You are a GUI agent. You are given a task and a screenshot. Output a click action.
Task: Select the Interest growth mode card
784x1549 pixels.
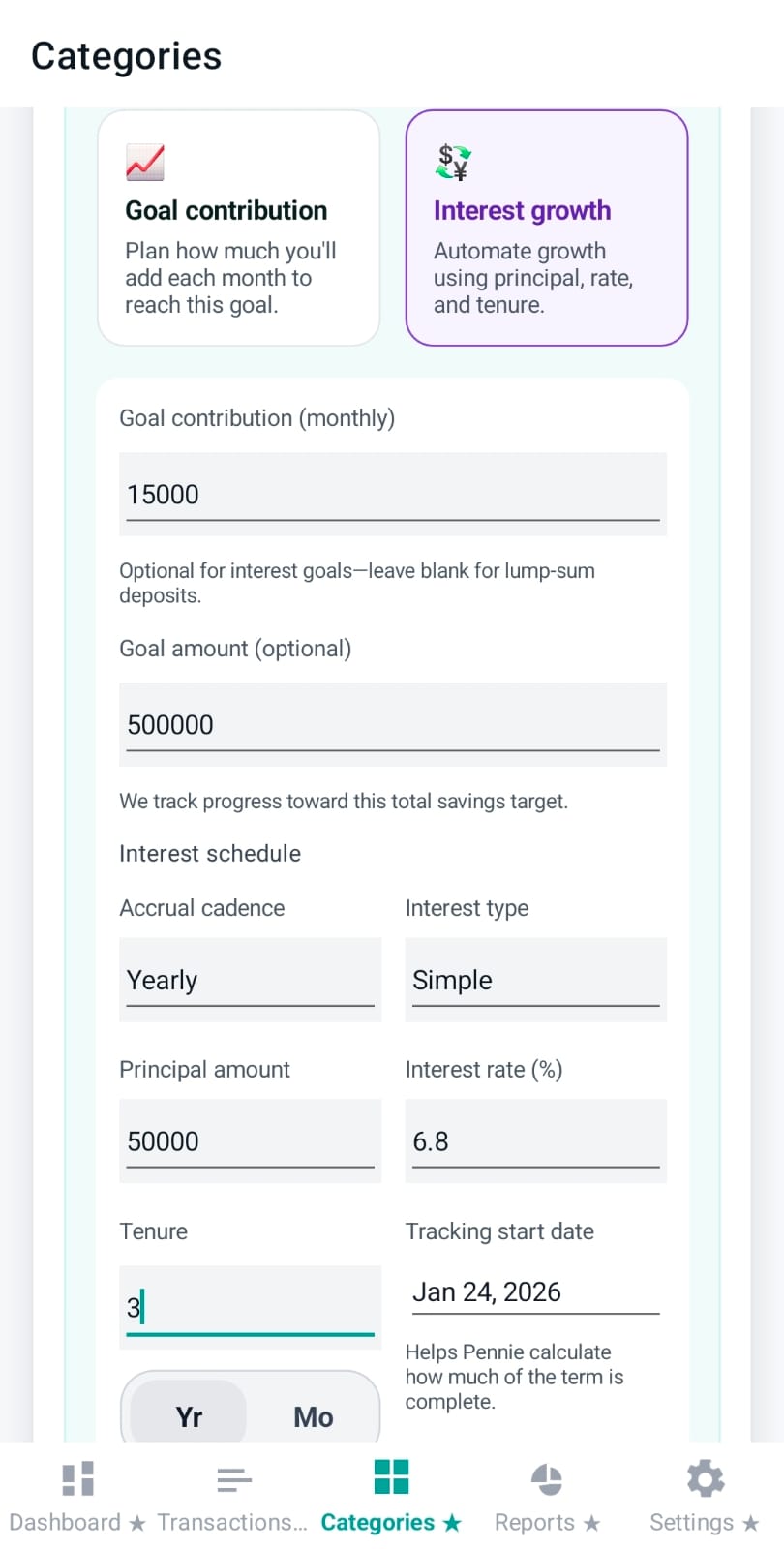(x=546, y=227)
